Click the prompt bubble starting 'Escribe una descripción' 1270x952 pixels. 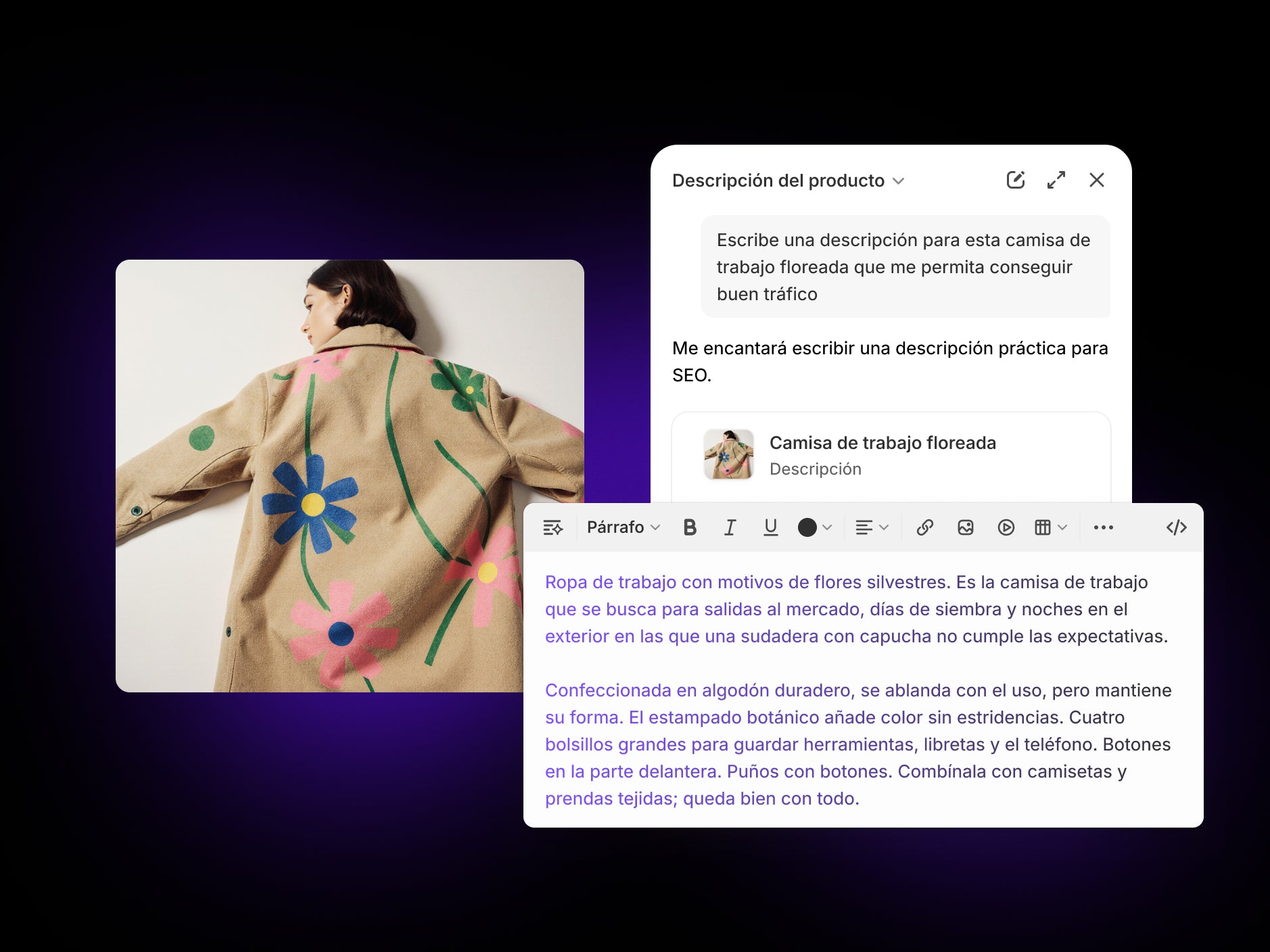906,267
